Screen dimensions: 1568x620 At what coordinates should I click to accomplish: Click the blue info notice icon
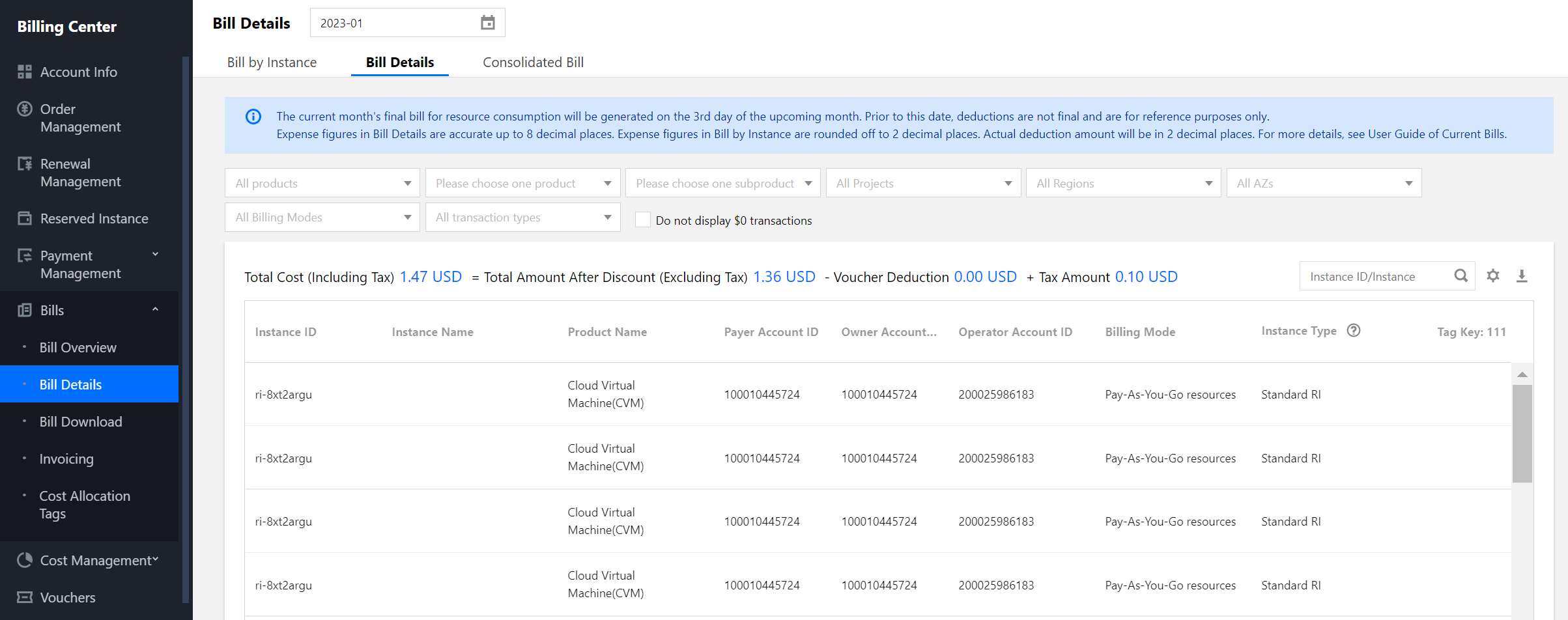click(253, 117)
